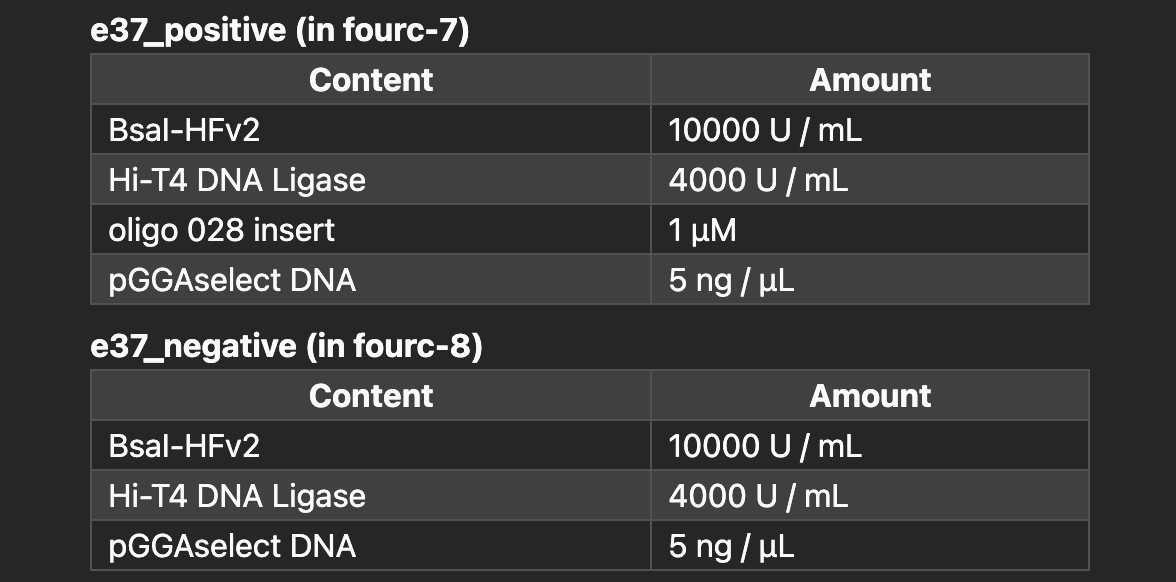Image resolution: width=1176 pixels, height=582 pixels.
Task: Select Hi-T4 DNA Ligase in the e37_negative table
Action: click(237, 496)
